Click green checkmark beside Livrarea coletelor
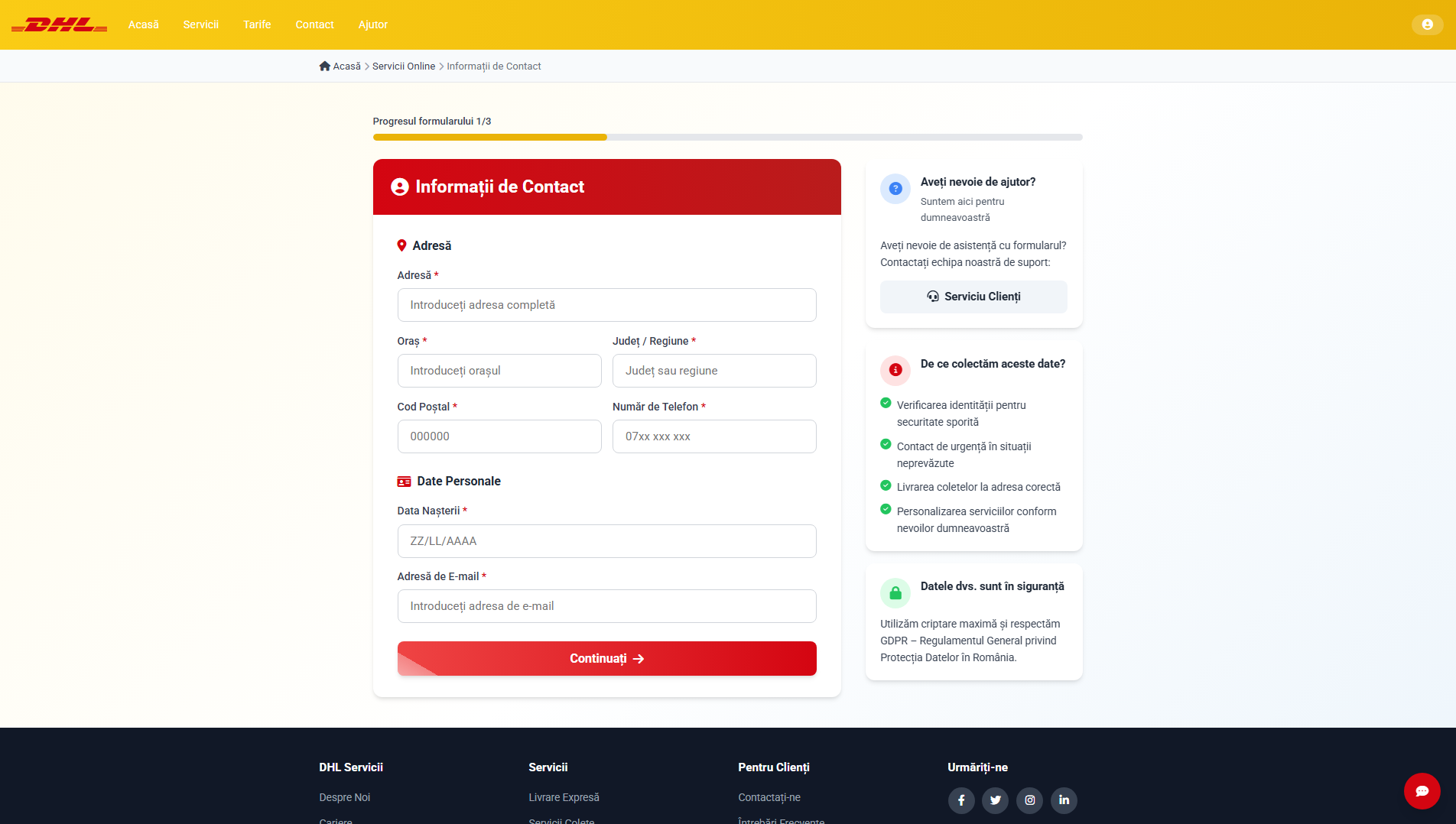The image size is (1456, 824). click(886, 485)
